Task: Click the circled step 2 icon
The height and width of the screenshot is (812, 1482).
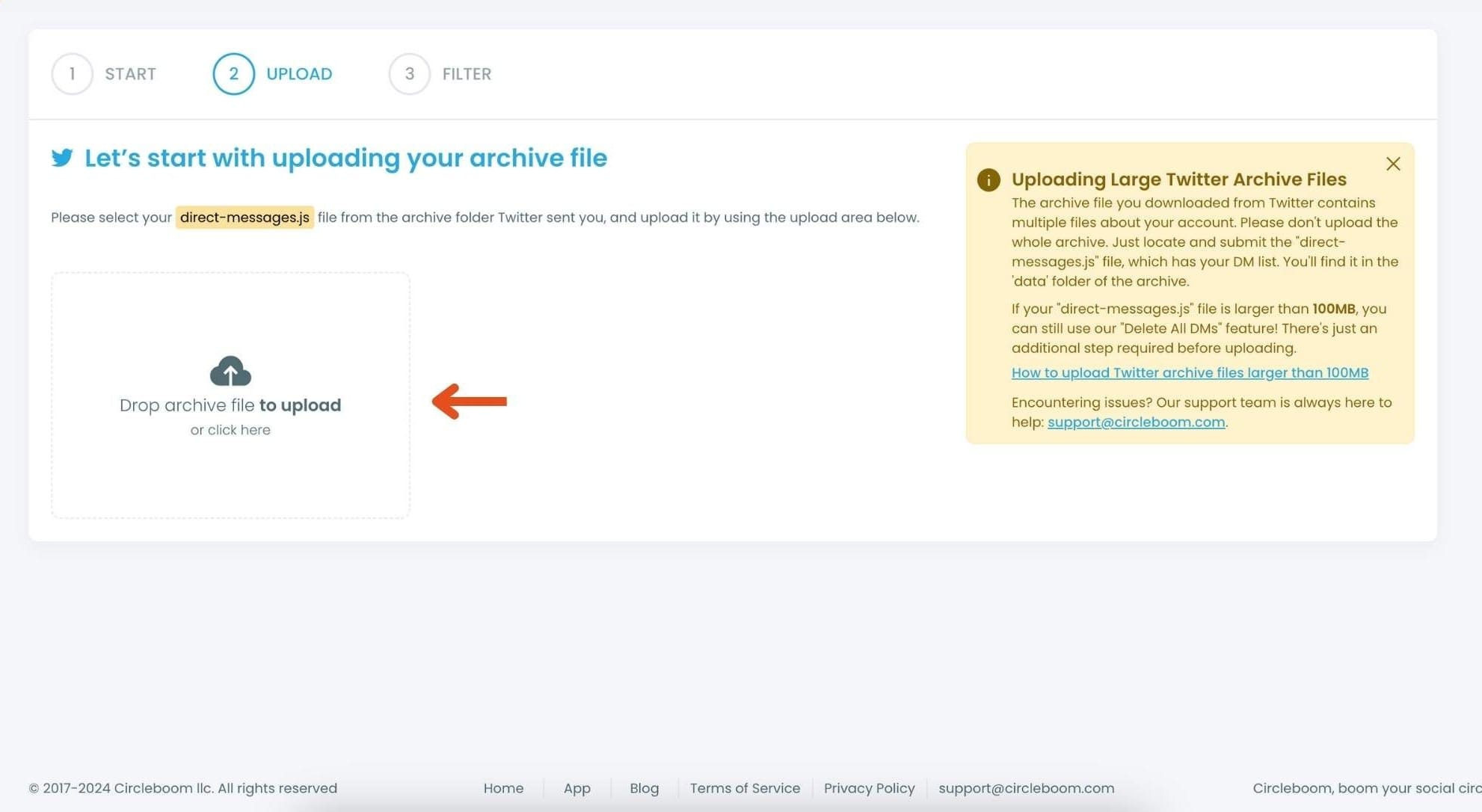Action: click(x=233, y=74)
